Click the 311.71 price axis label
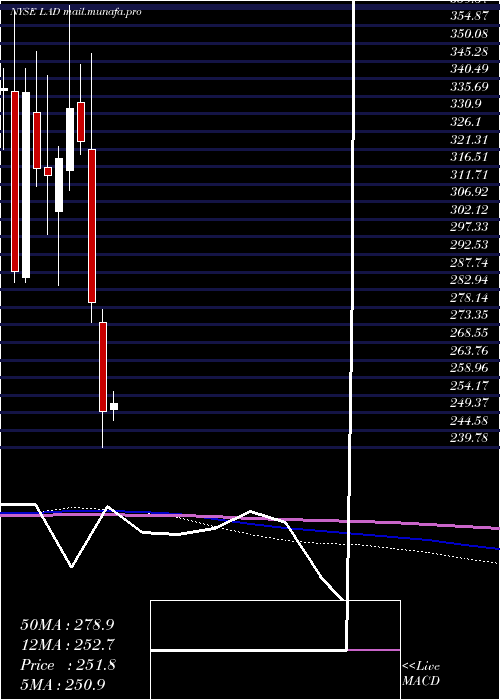 click(468, 175)
